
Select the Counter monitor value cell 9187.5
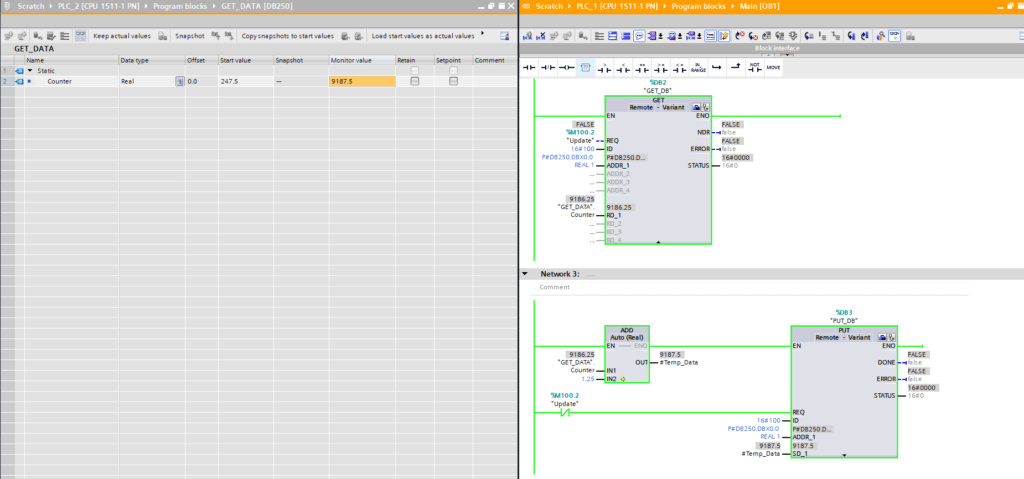pos(361,81)
